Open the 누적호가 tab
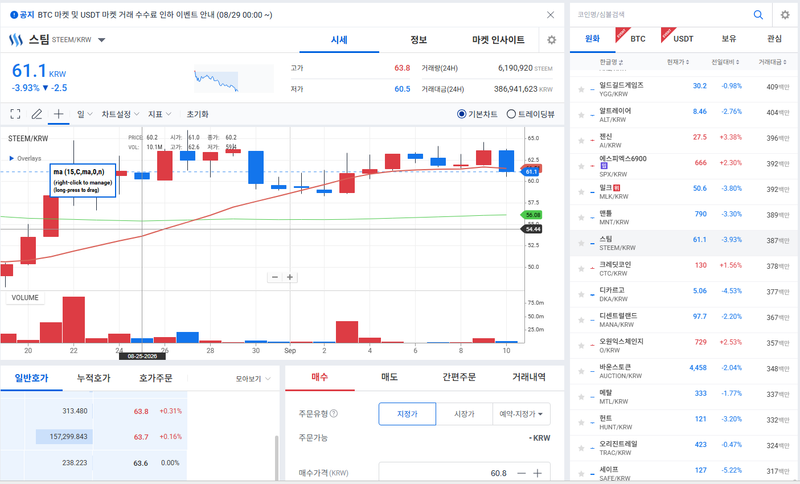 coord(93,378)
